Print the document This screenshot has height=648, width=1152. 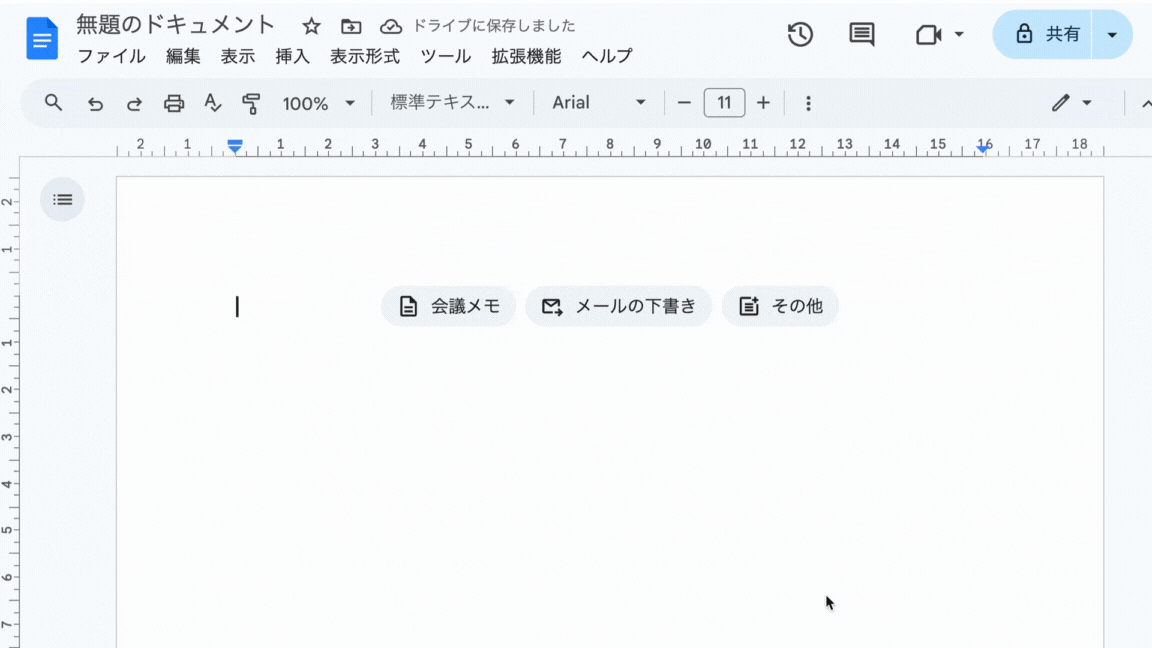coord(173,104)
